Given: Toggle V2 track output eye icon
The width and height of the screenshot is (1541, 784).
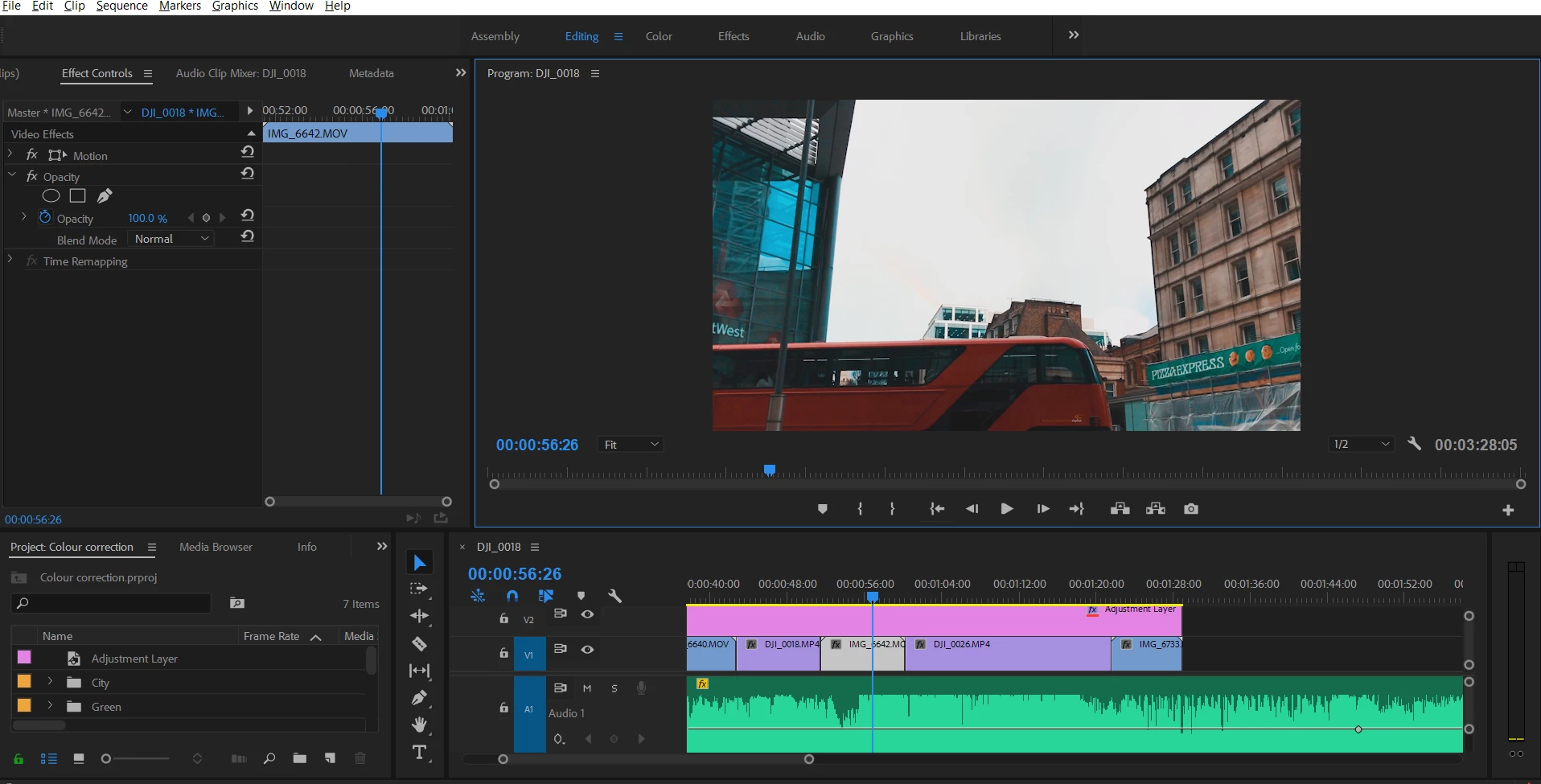Looking at the screenshot, I should [x=588, y=614].
